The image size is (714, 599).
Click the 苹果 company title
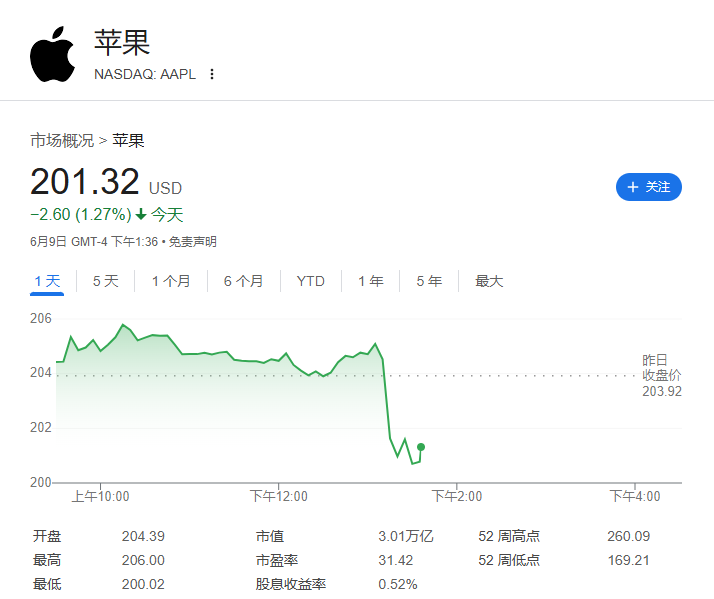click(x=122, y=42)
